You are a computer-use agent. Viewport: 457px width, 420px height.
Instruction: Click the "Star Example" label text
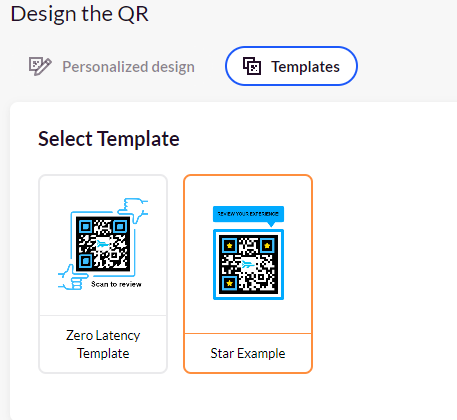[x=248, y=353]
